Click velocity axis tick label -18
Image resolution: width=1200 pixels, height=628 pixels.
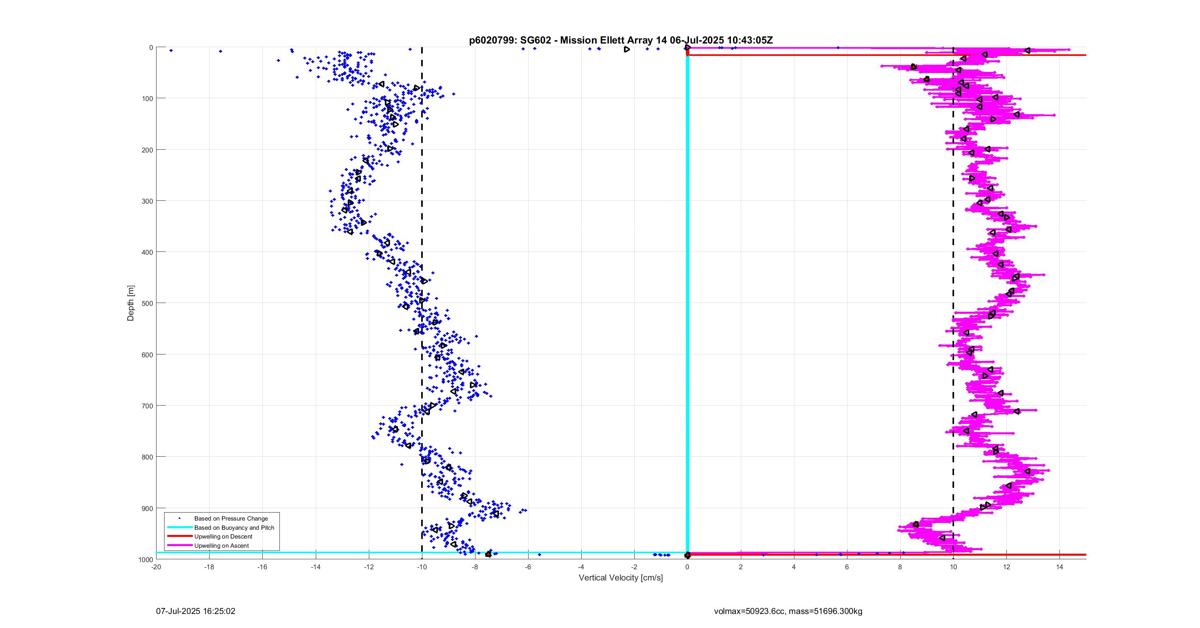coord(209,567)
